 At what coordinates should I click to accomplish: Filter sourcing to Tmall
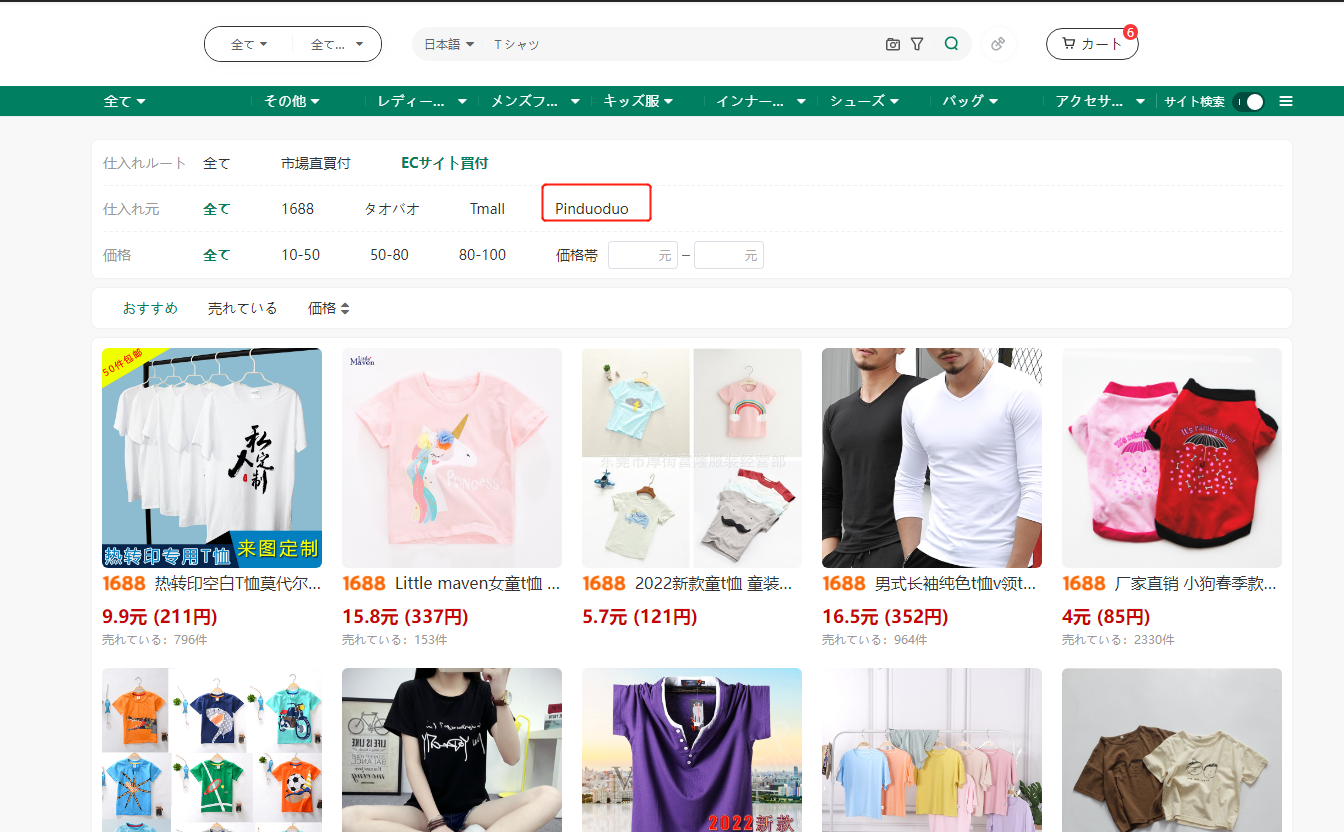[488, 209]
